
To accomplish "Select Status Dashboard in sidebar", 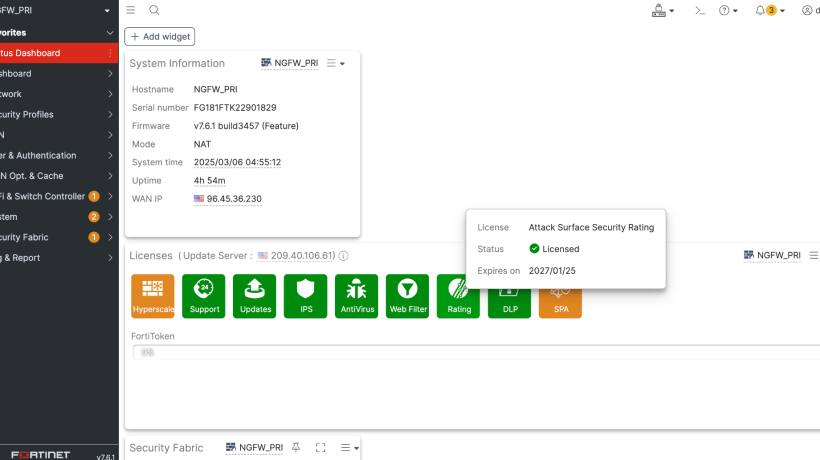I will [x=58, y=53].
